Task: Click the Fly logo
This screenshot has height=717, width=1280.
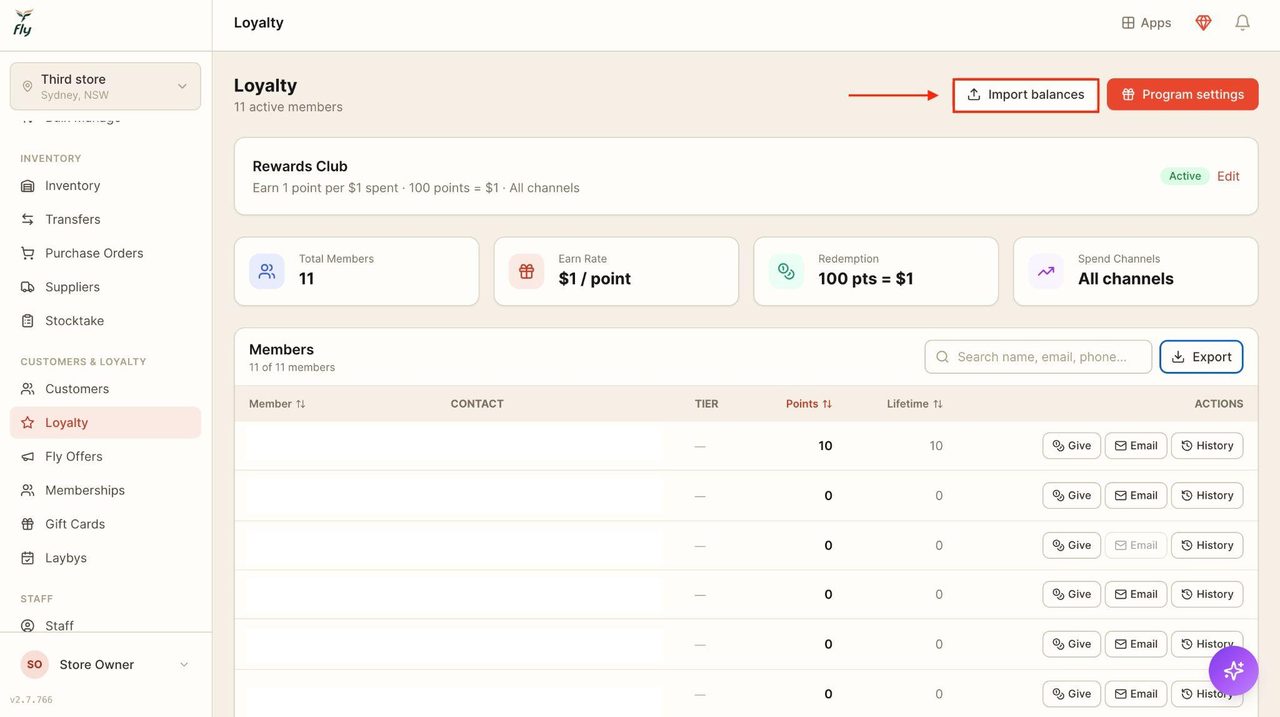Action: point(23,23)
